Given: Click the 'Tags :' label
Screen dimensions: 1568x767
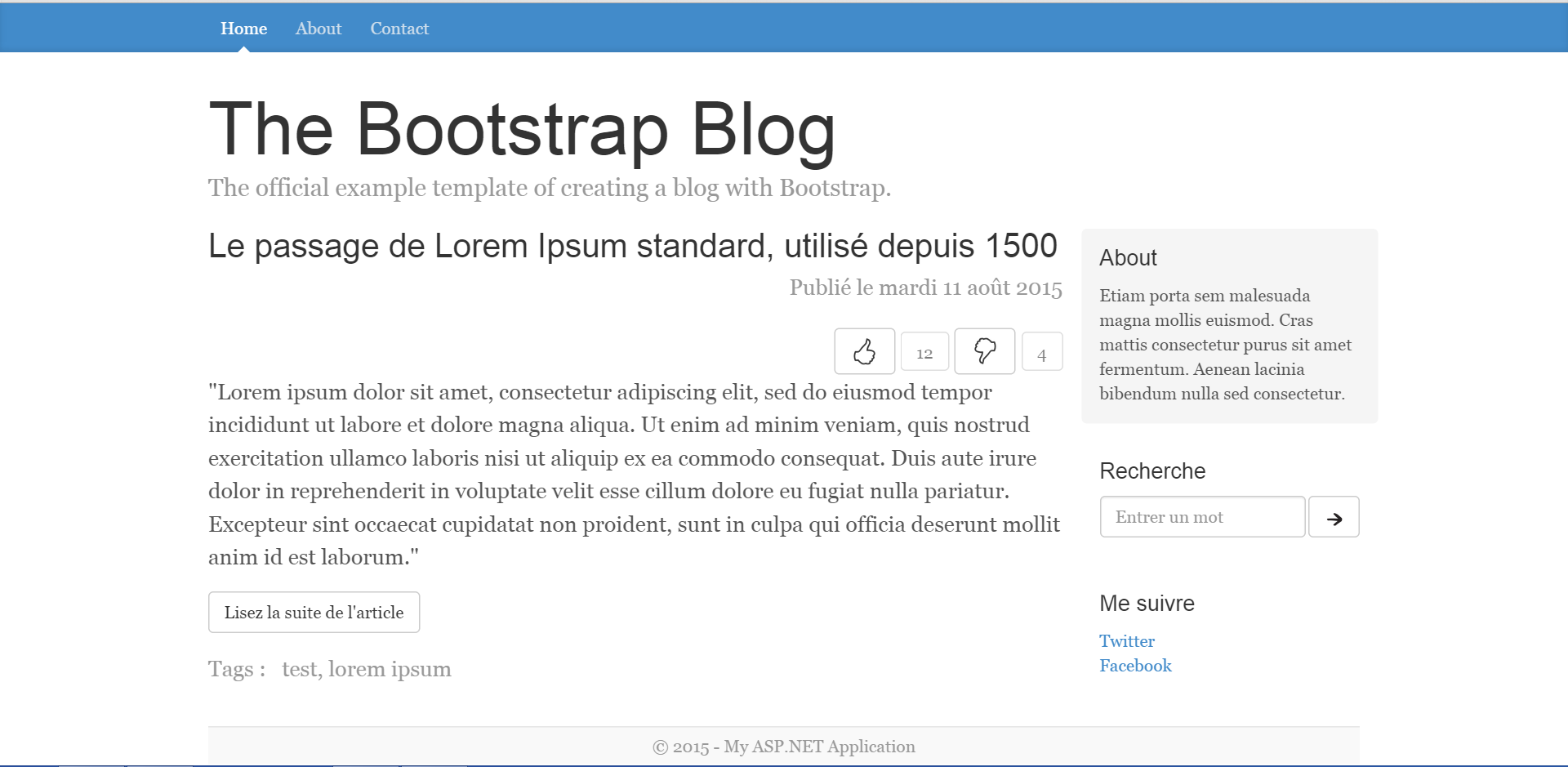Looking at the screenshot, I should tap(237, 669).
